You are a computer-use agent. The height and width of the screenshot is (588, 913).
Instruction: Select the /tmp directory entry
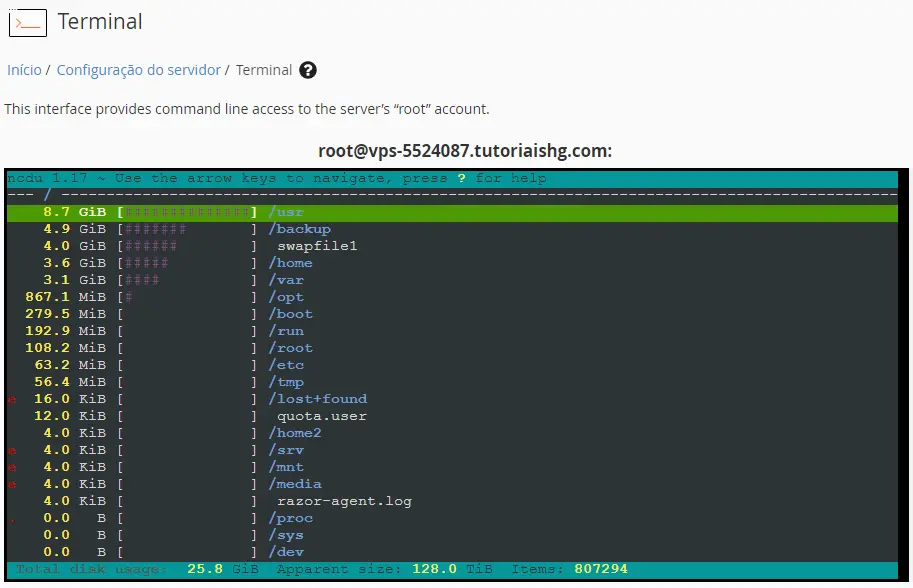[x=286, y=382]
